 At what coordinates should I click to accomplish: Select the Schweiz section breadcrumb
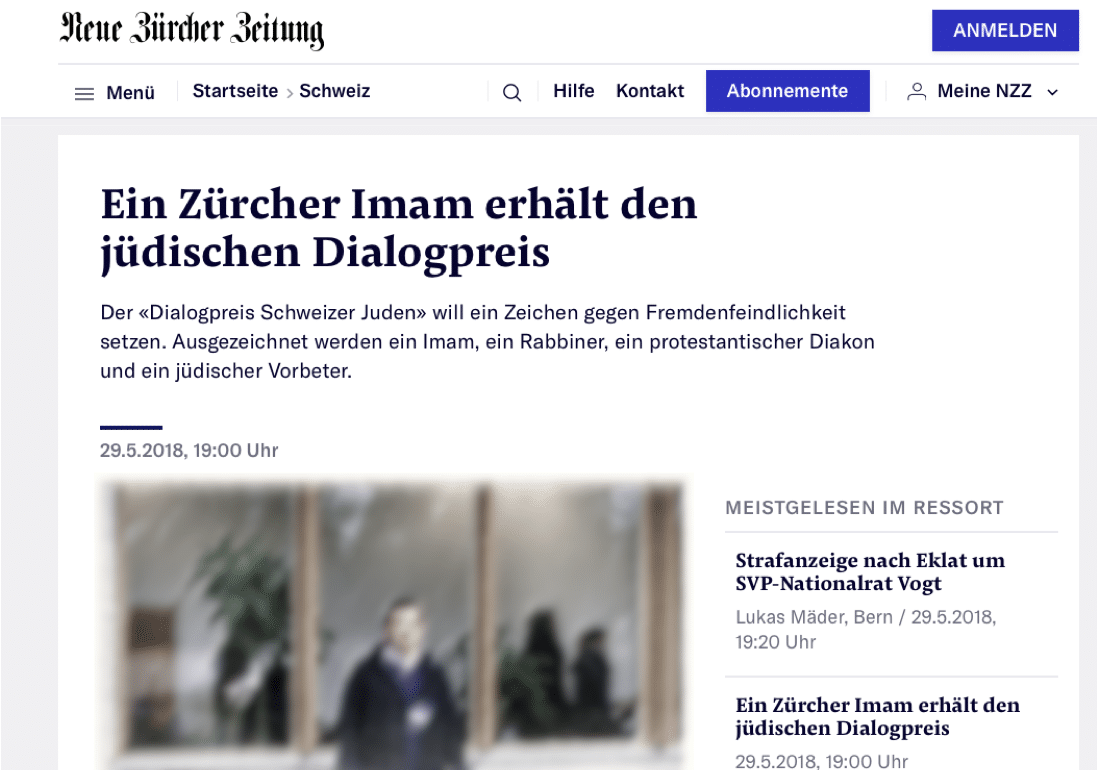334,91
